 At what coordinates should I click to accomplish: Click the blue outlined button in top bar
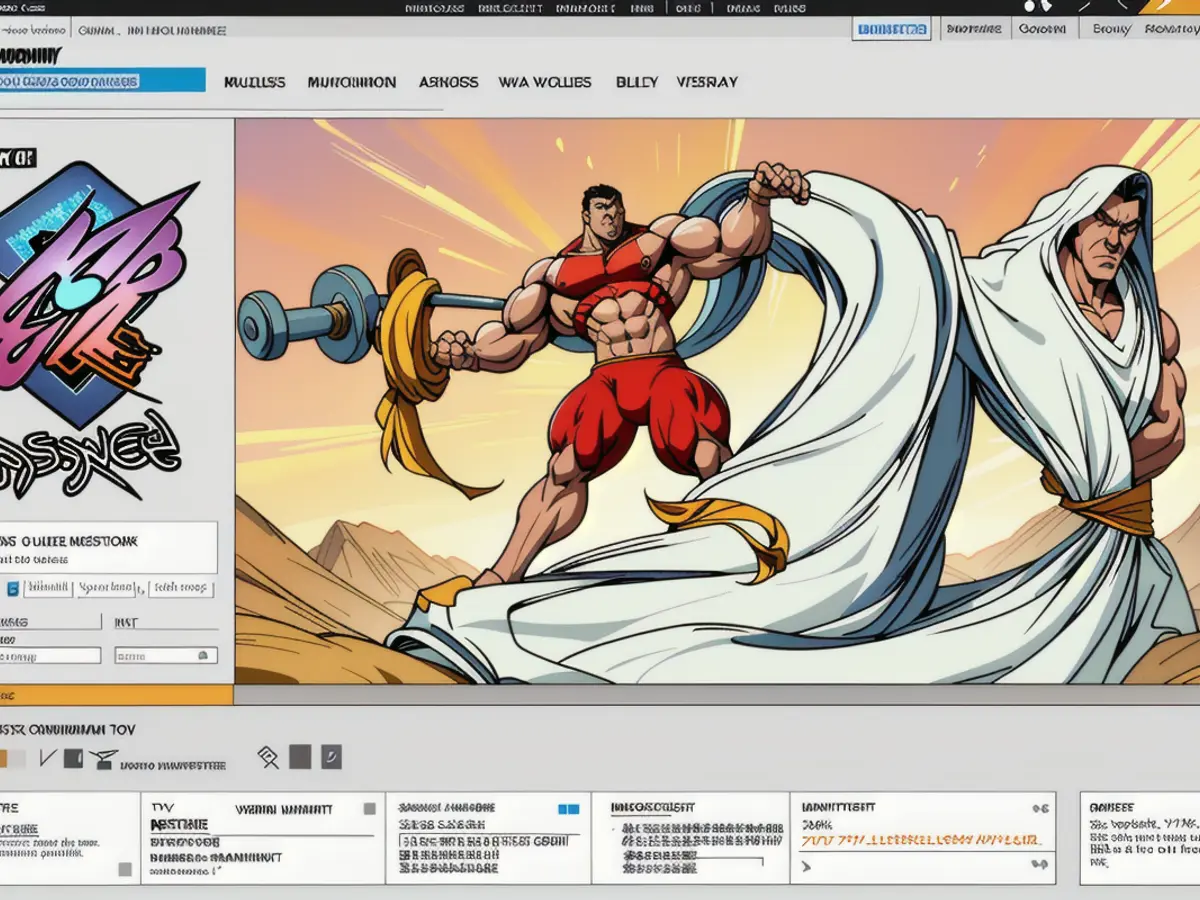(892, 30)
